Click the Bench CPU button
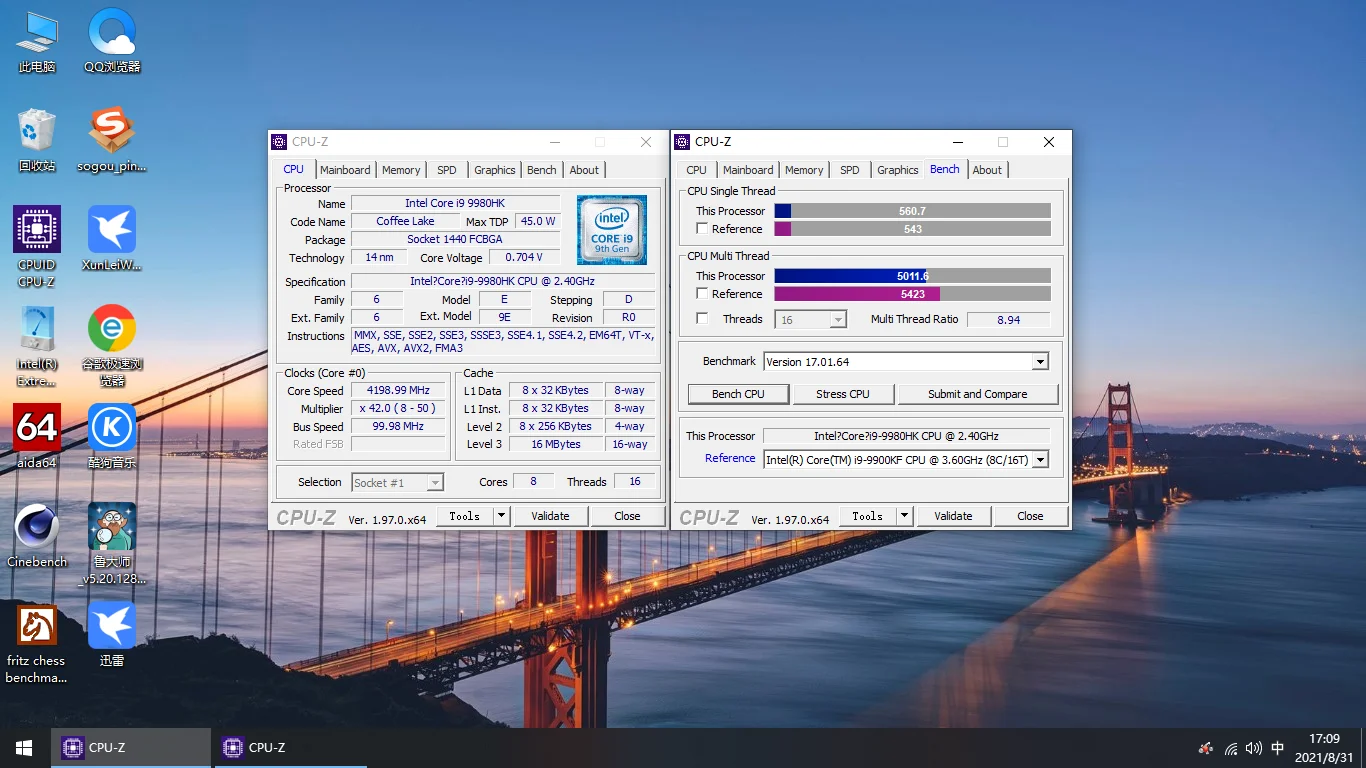Viewport: 1366px width, 768px height. pos(738,394)
